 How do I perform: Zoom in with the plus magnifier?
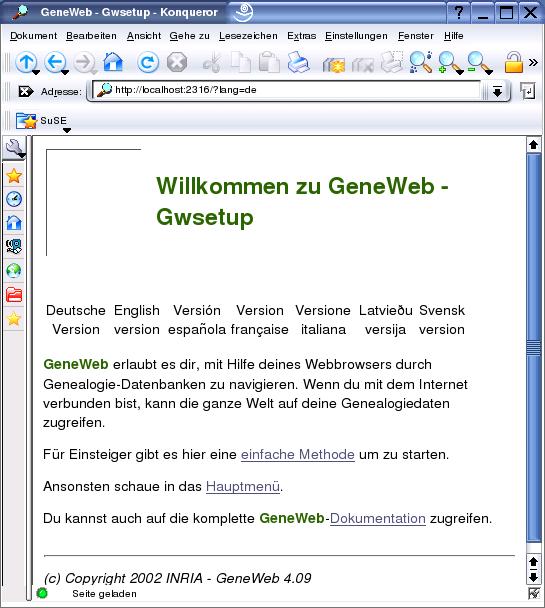click(448, 62)
